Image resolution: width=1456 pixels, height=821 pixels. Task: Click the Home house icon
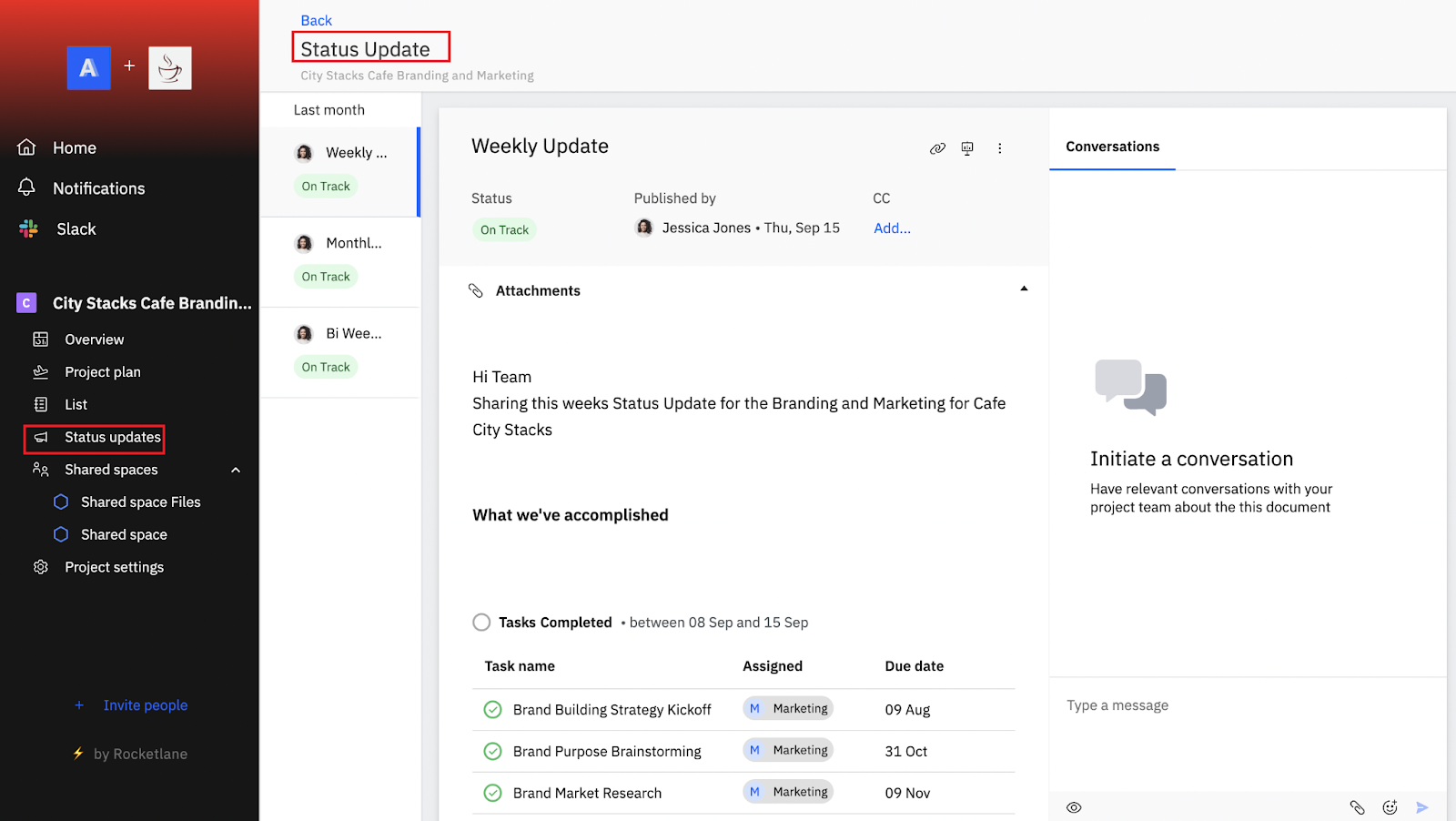tap(27, 147)
